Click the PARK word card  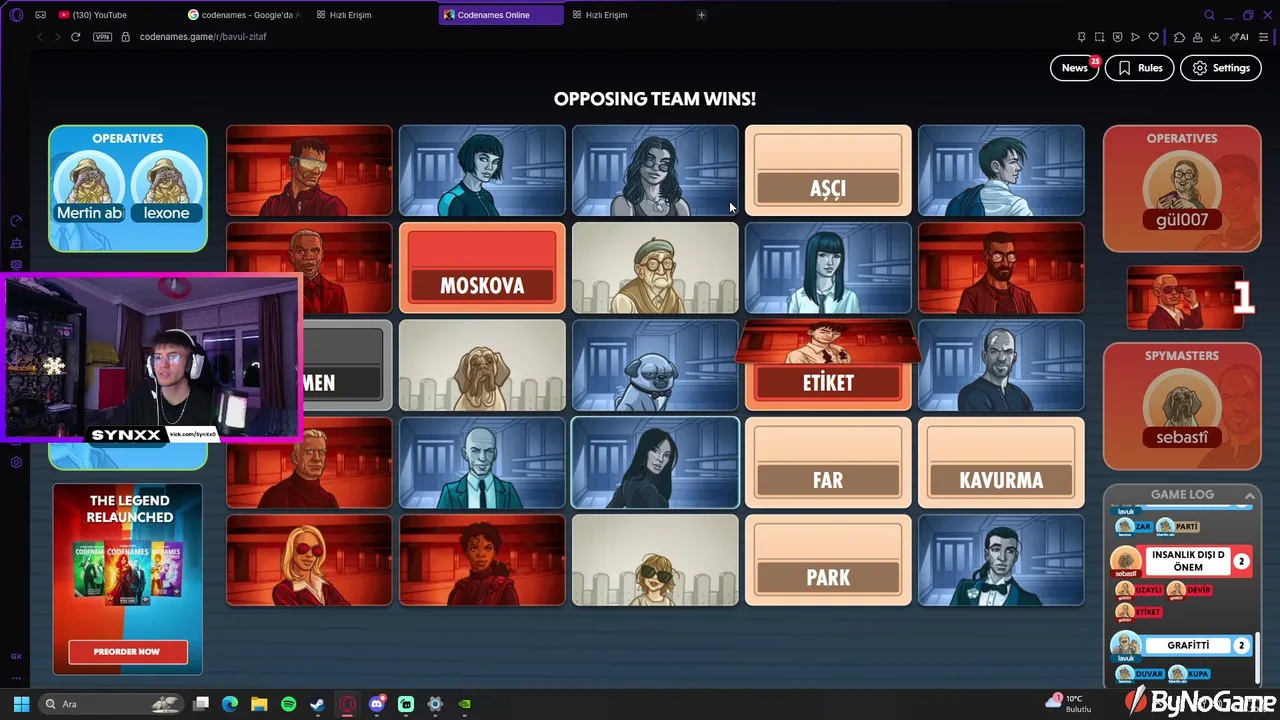pos(828,559)
